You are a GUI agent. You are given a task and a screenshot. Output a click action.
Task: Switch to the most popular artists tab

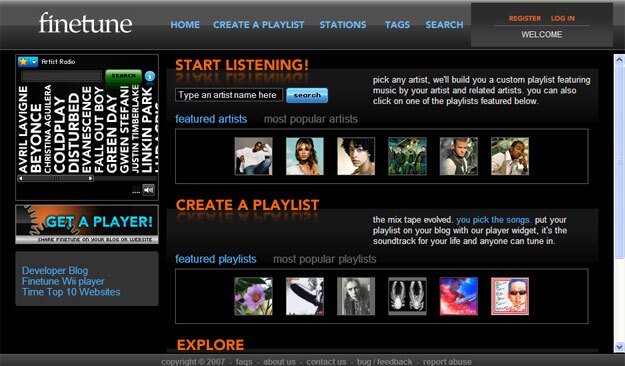click(311, 119)
